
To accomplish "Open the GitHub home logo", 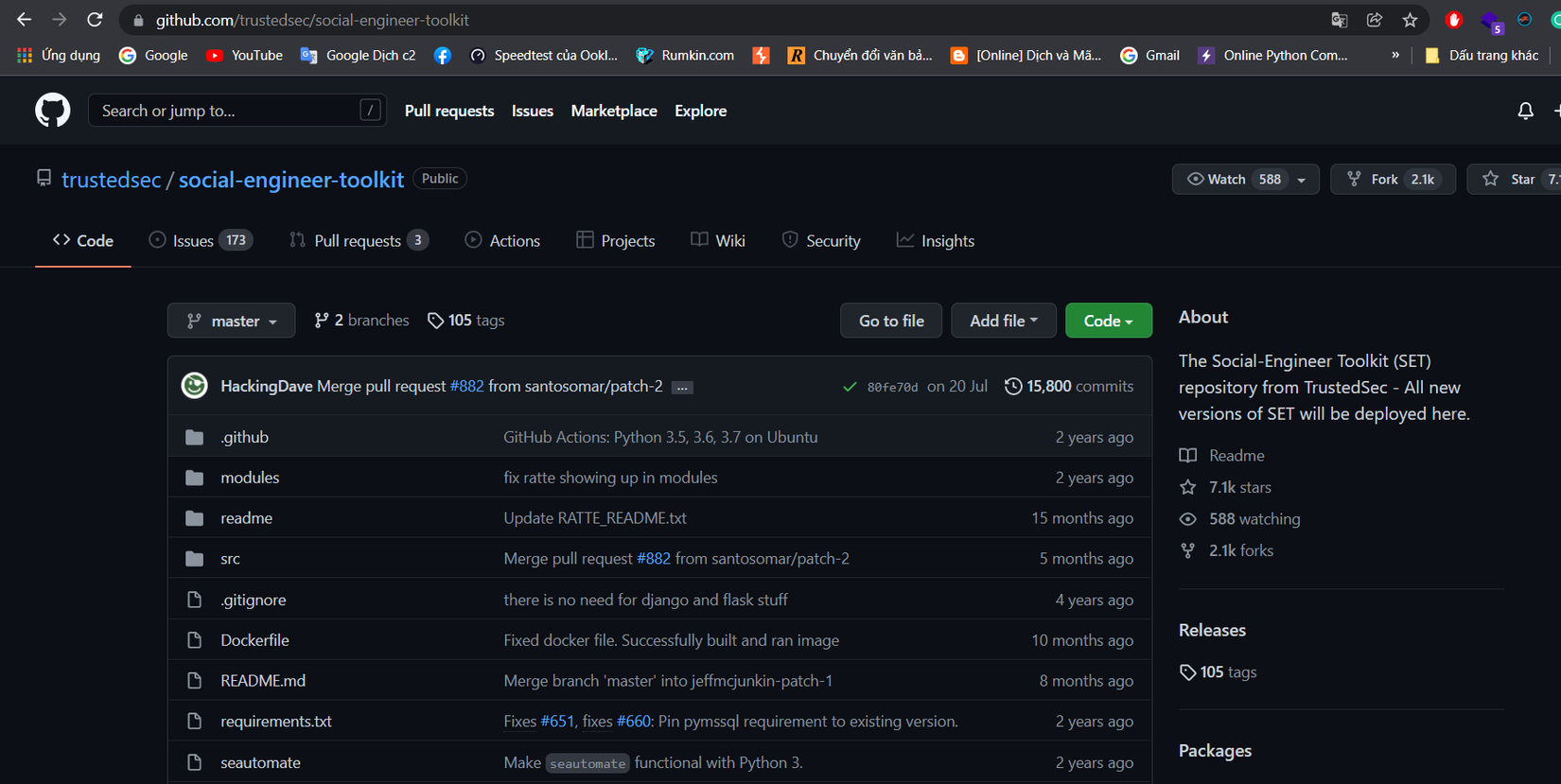I will [53, 111].
